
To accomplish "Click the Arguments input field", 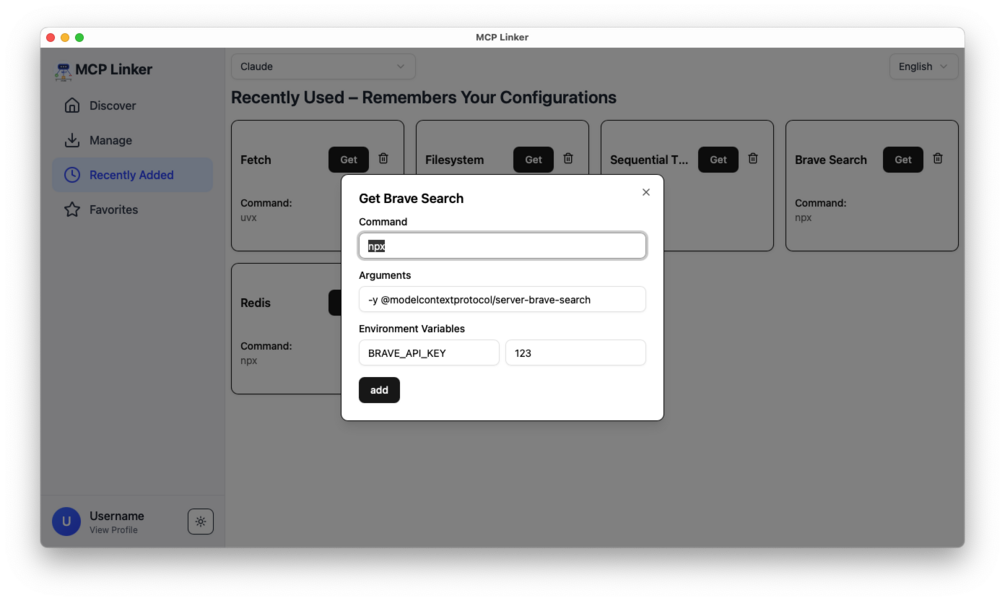I will 502,299.
